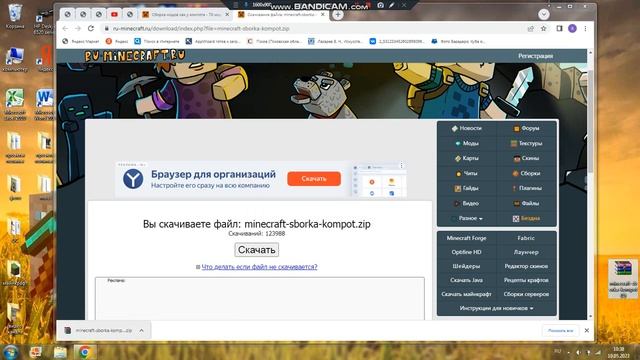The height and width of the screenshot is (360, 640).
Task: Switch to the Сборка модов как у компота tab
Action: click(186, 15)
